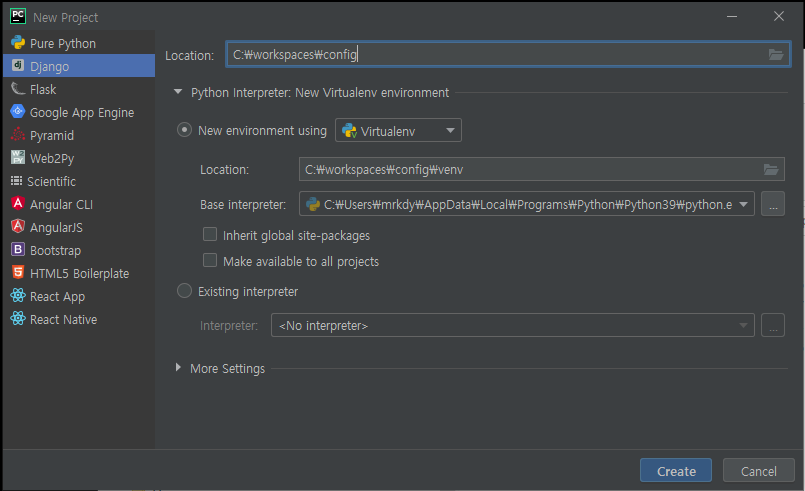Expand More Settings section

click(178, 368)
